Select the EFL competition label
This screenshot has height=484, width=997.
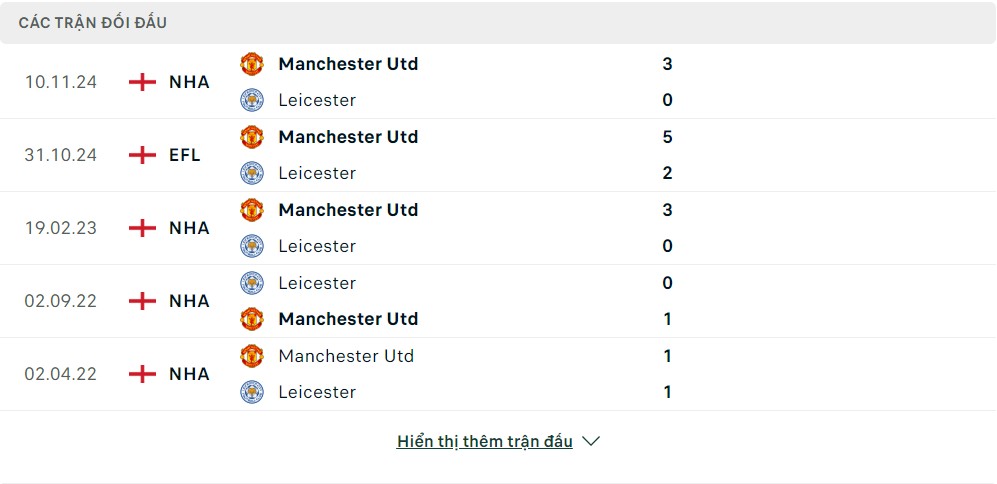pyautogui.click(x=185, y=155)
